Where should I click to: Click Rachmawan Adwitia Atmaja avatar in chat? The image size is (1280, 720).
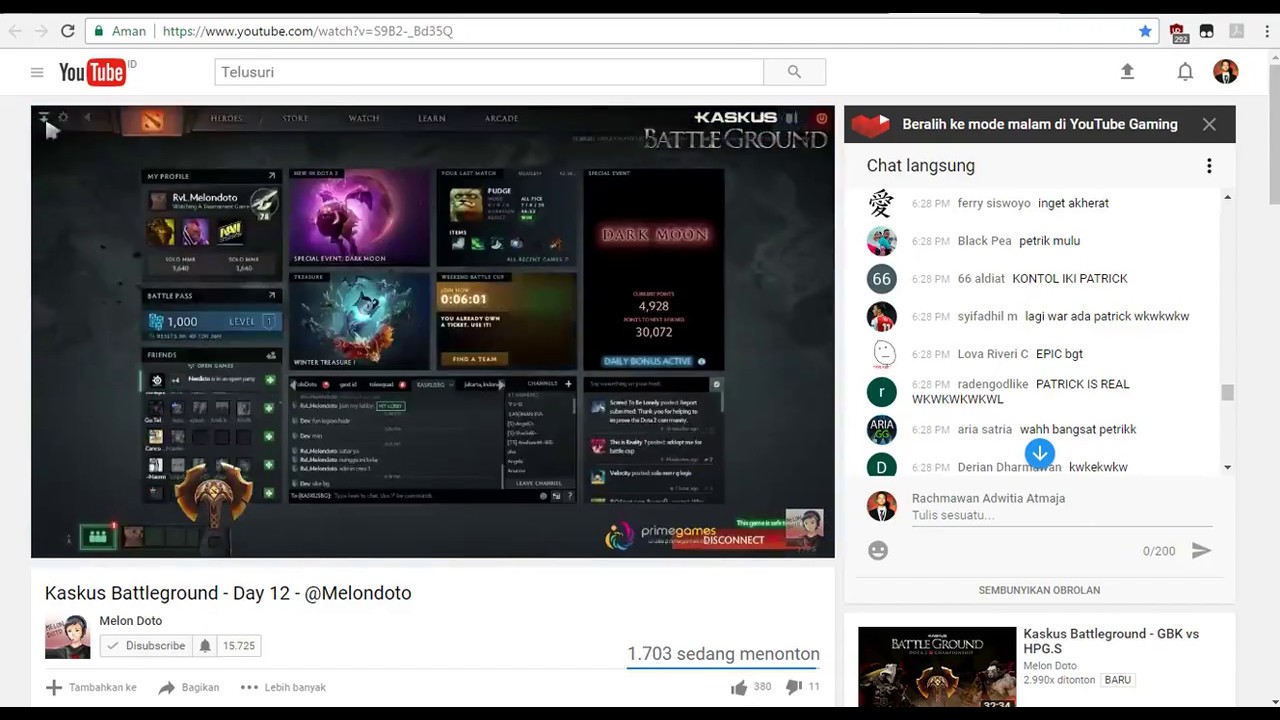881,506
